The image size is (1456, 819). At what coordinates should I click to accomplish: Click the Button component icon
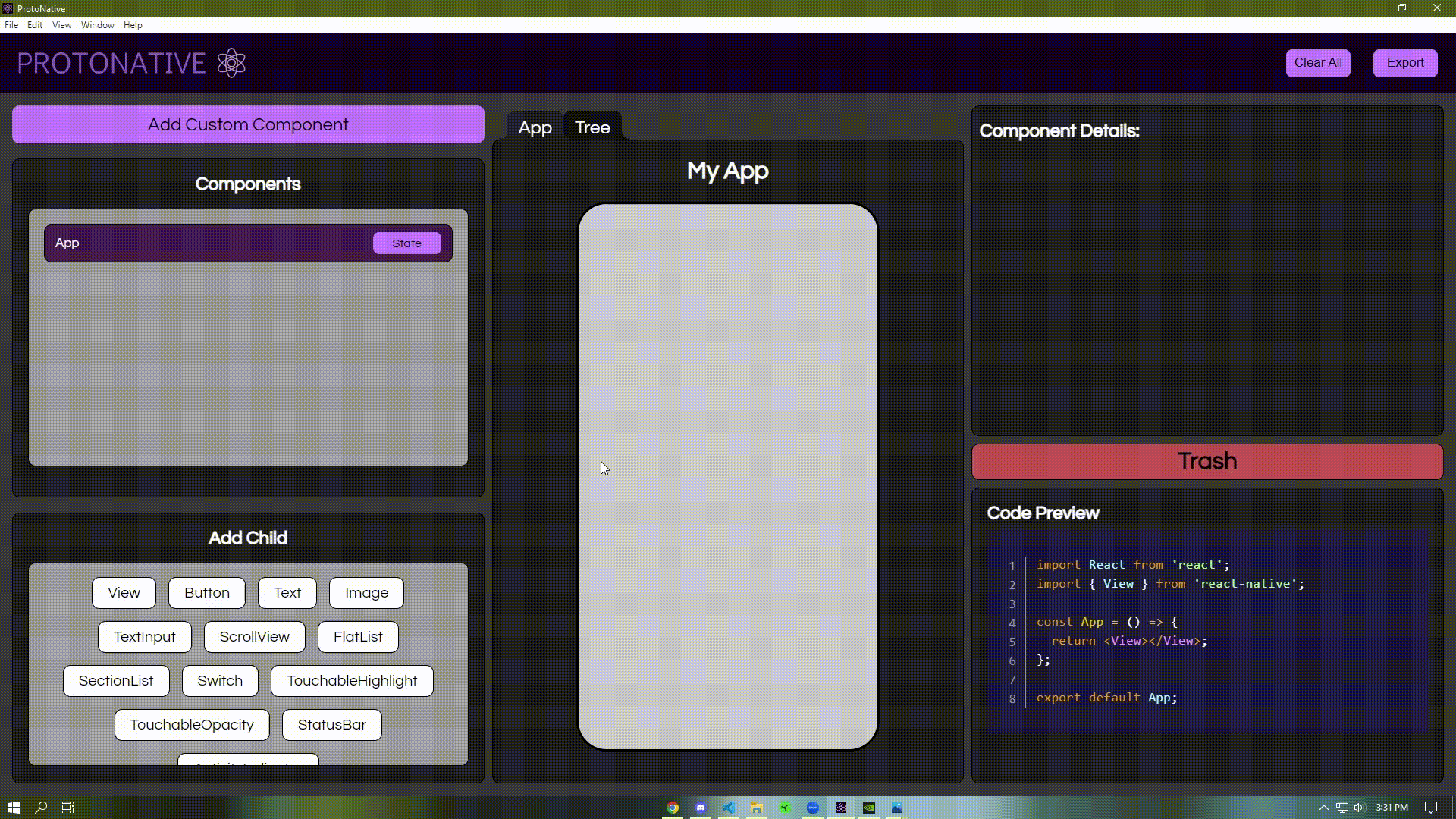[207, 592]
